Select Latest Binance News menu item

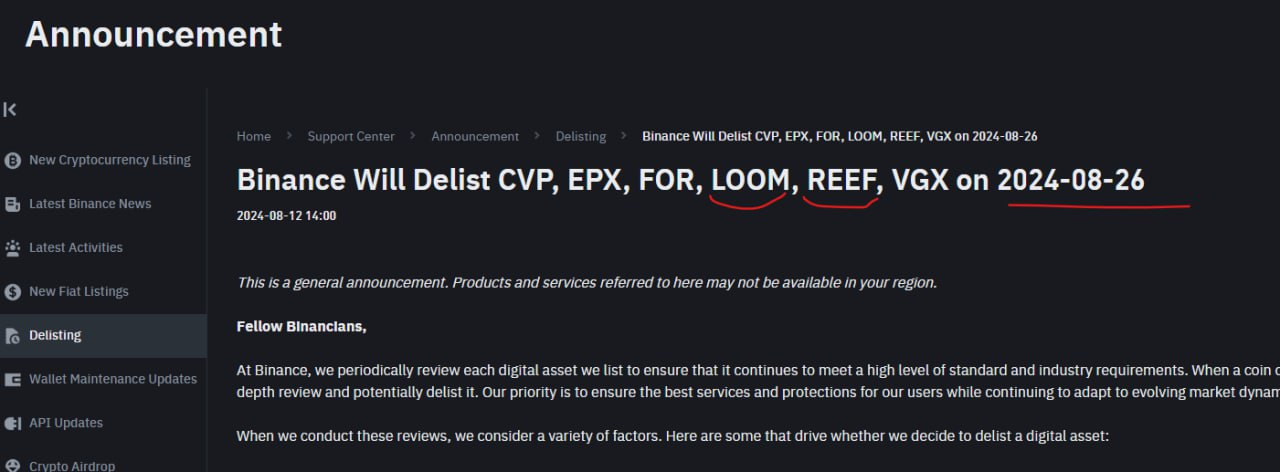(x=90, y=204)
